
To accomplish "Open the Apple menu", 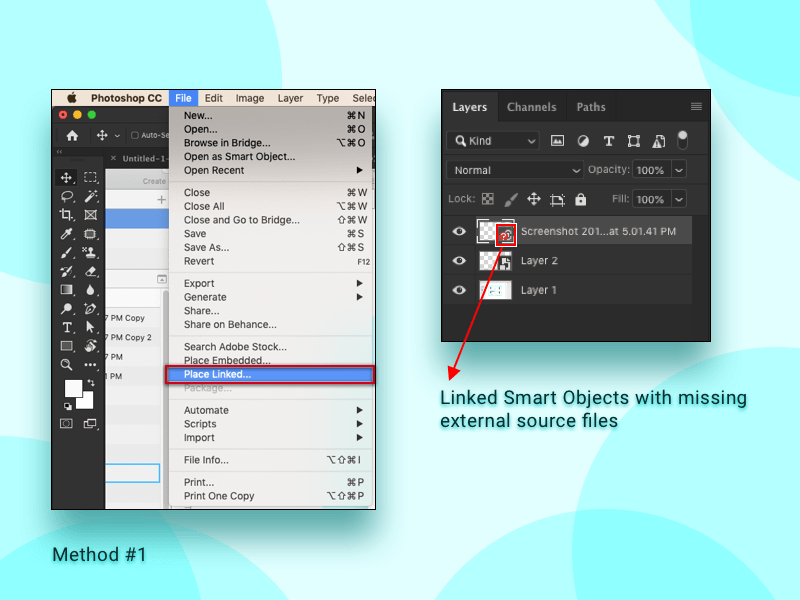I will (x=71, y=98).
